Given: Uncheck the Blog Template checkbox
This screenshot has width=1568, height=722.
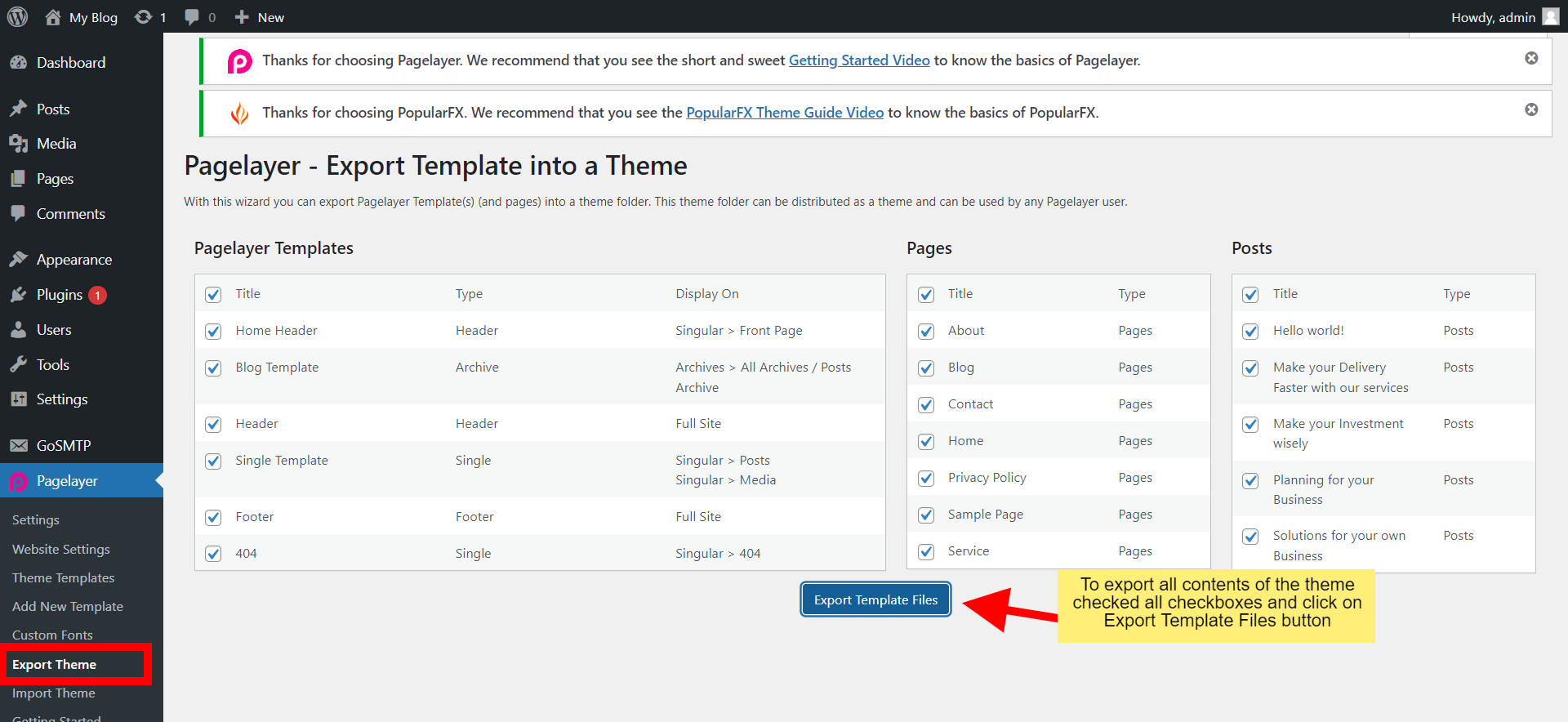Looking at the screenshot, I should [213, 368].
